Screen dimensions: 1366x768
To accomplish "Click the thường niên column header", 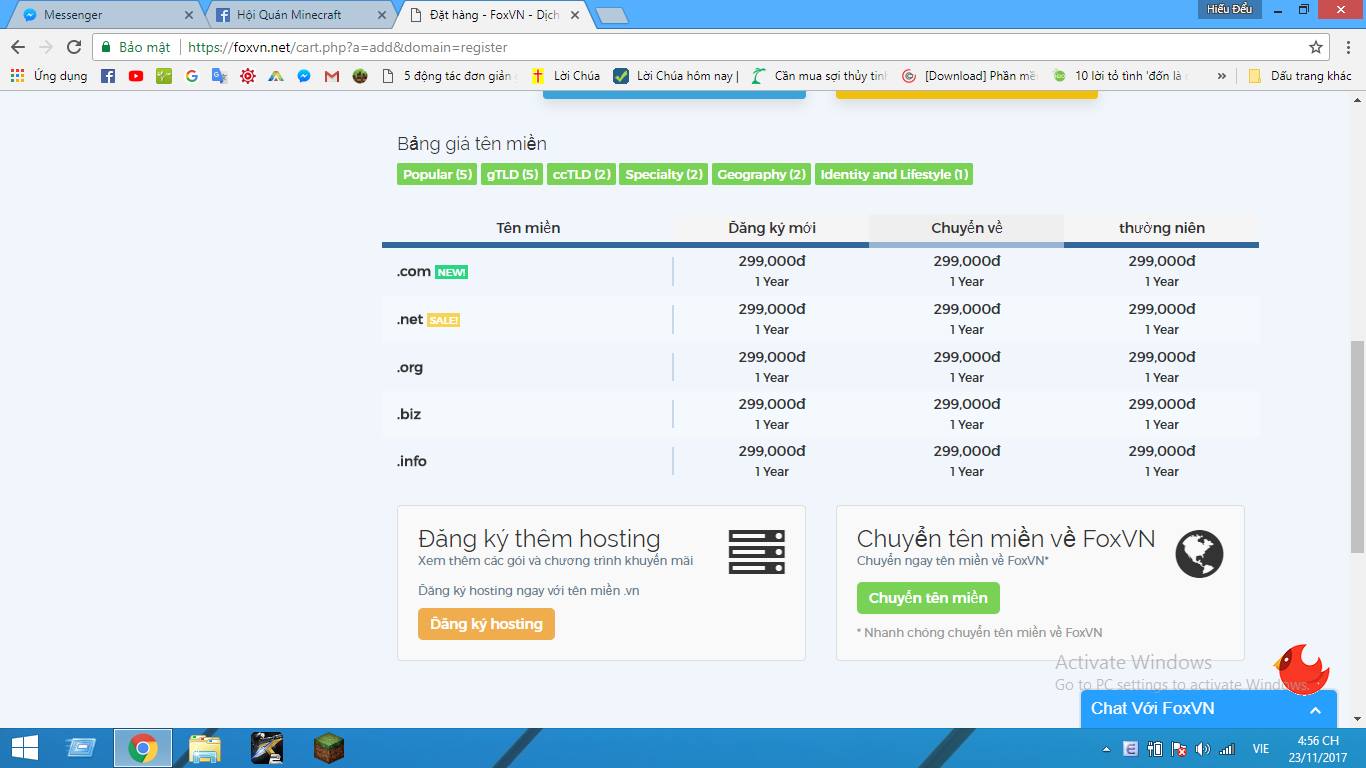I will pos(1162,228).
